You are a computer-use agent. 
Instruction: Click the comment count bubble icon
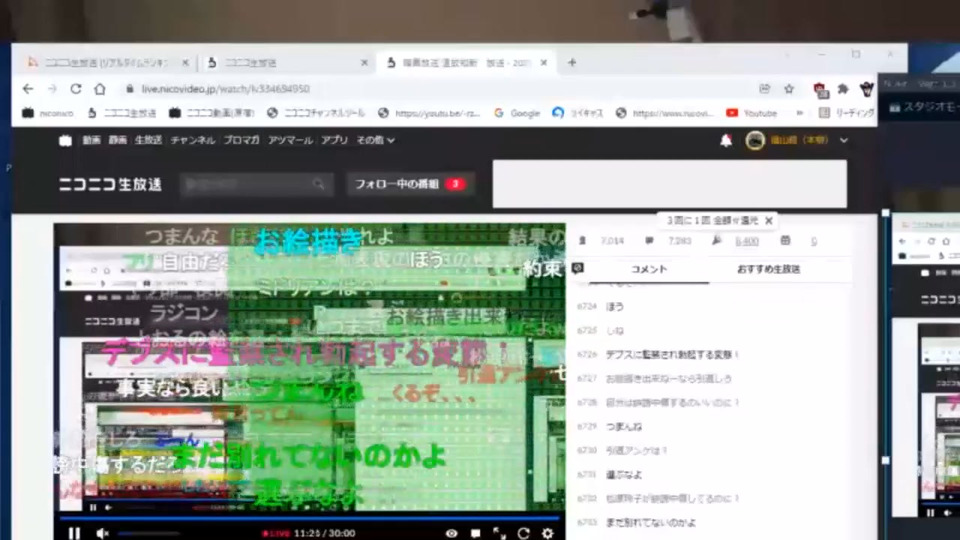[x=649, y=241]
